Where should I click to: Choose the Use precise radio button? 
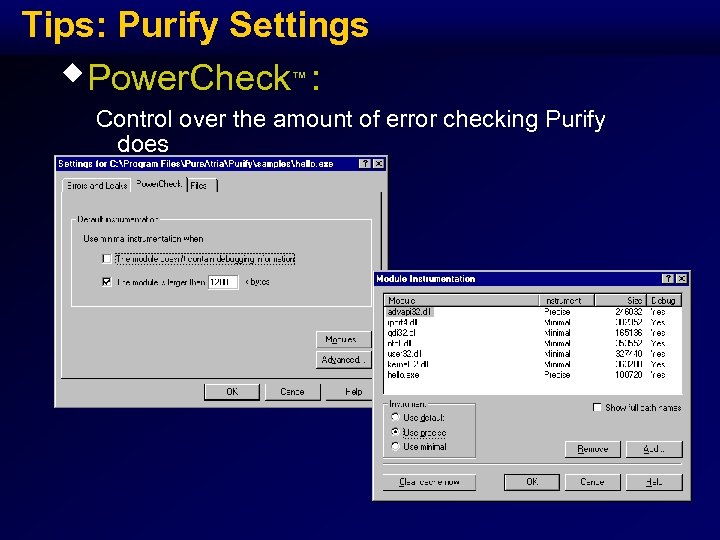pyautogui.click(x=395, y=433)
